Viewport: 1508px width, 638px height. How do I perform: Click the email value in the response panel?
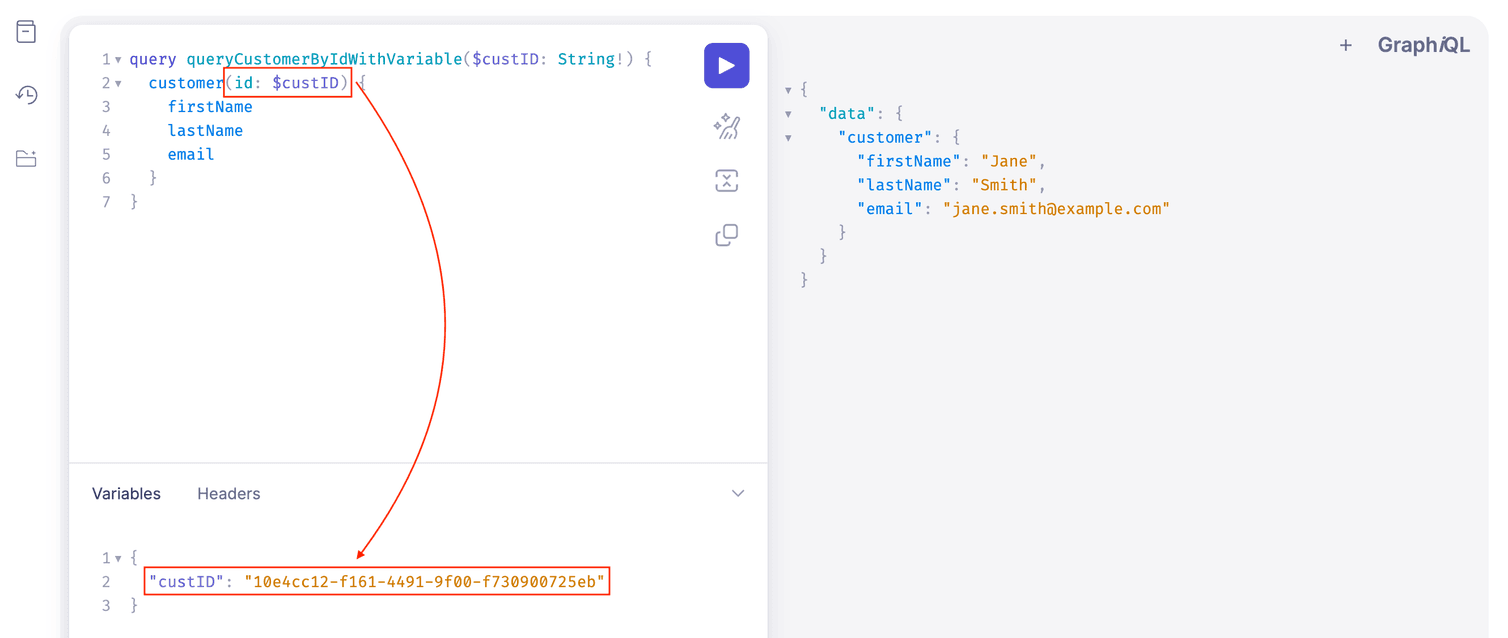coord(1057,208)
